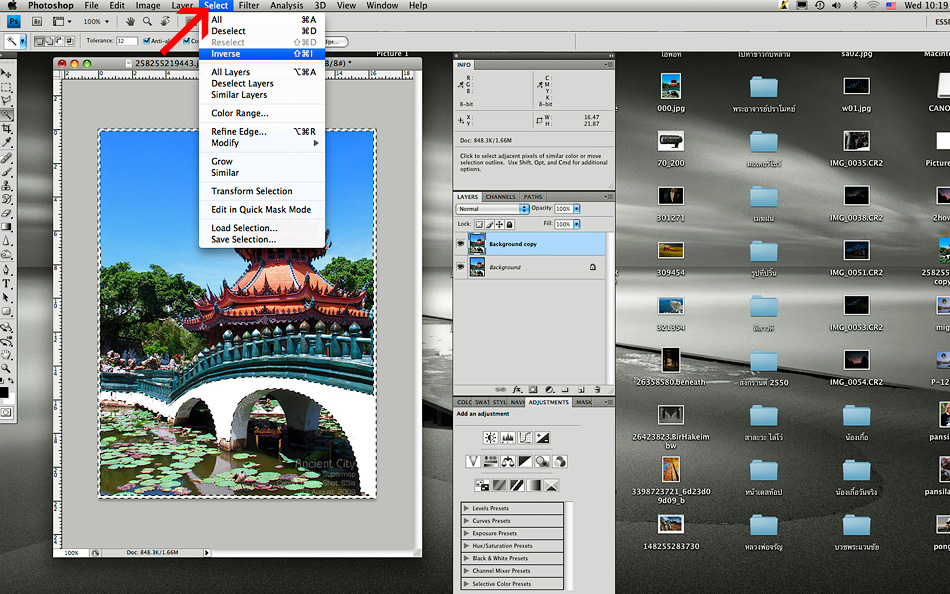The width and height of the screenshot is (950, 594).
Task: Click the foreground color swatch
Action: [x=5, y=392]
